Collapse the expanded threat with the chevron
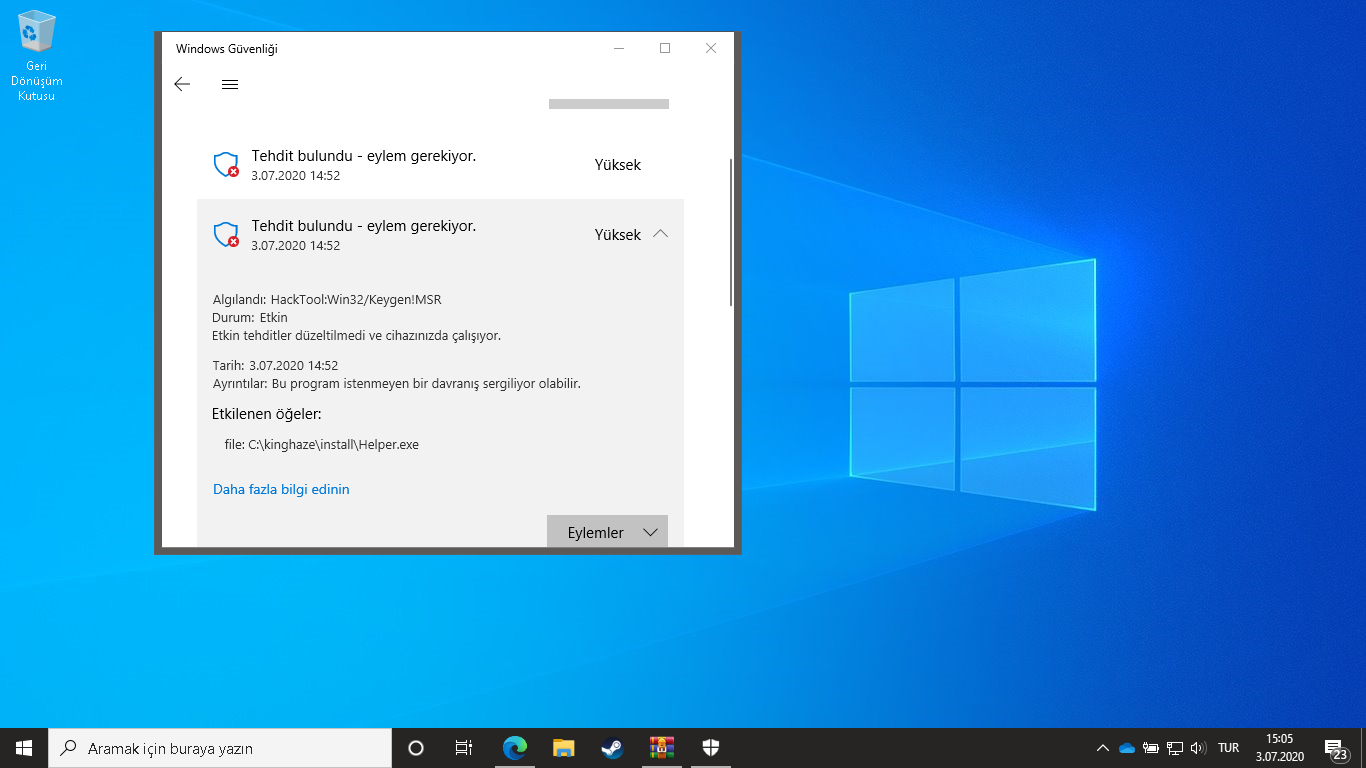The width and height of the screenshot is (1366, 768). point(660,234)
